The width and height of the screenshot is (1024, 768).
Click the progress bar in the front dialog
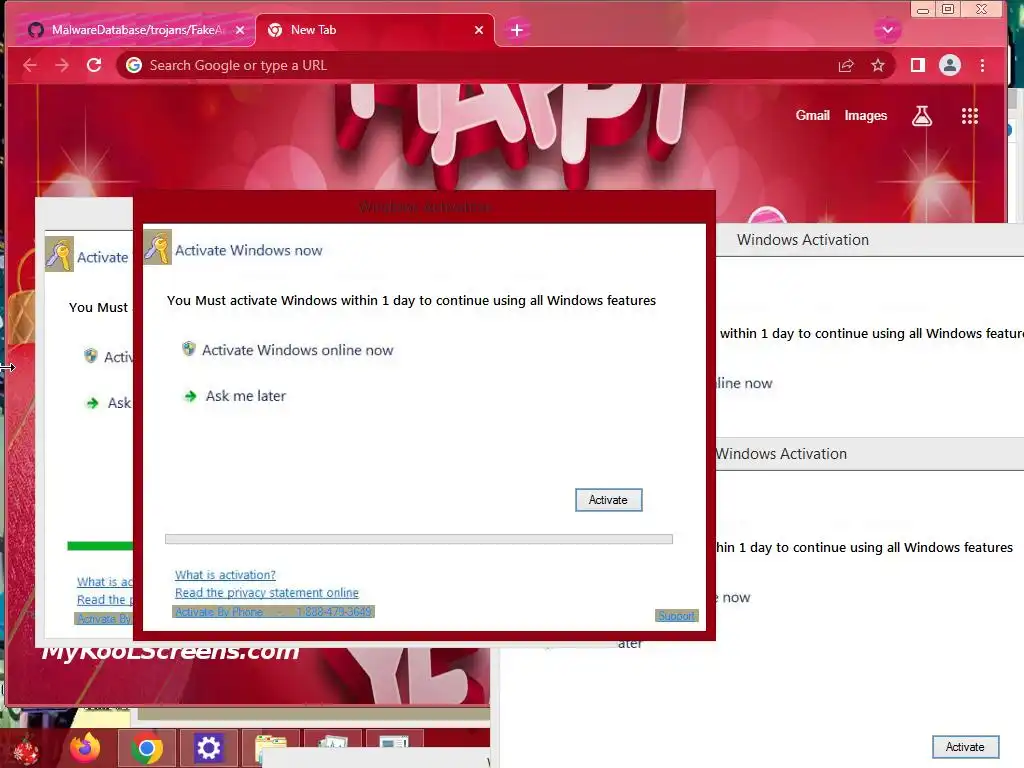click(x=419, y=539)
